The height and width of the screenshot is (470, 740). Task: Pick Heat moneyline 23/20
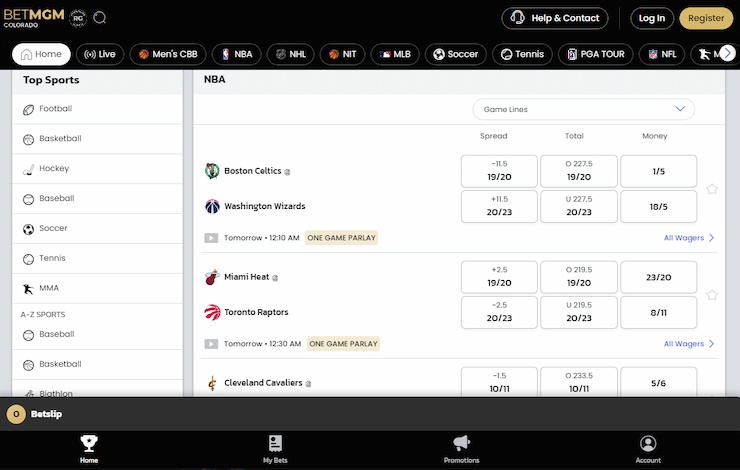click(658, 277)
